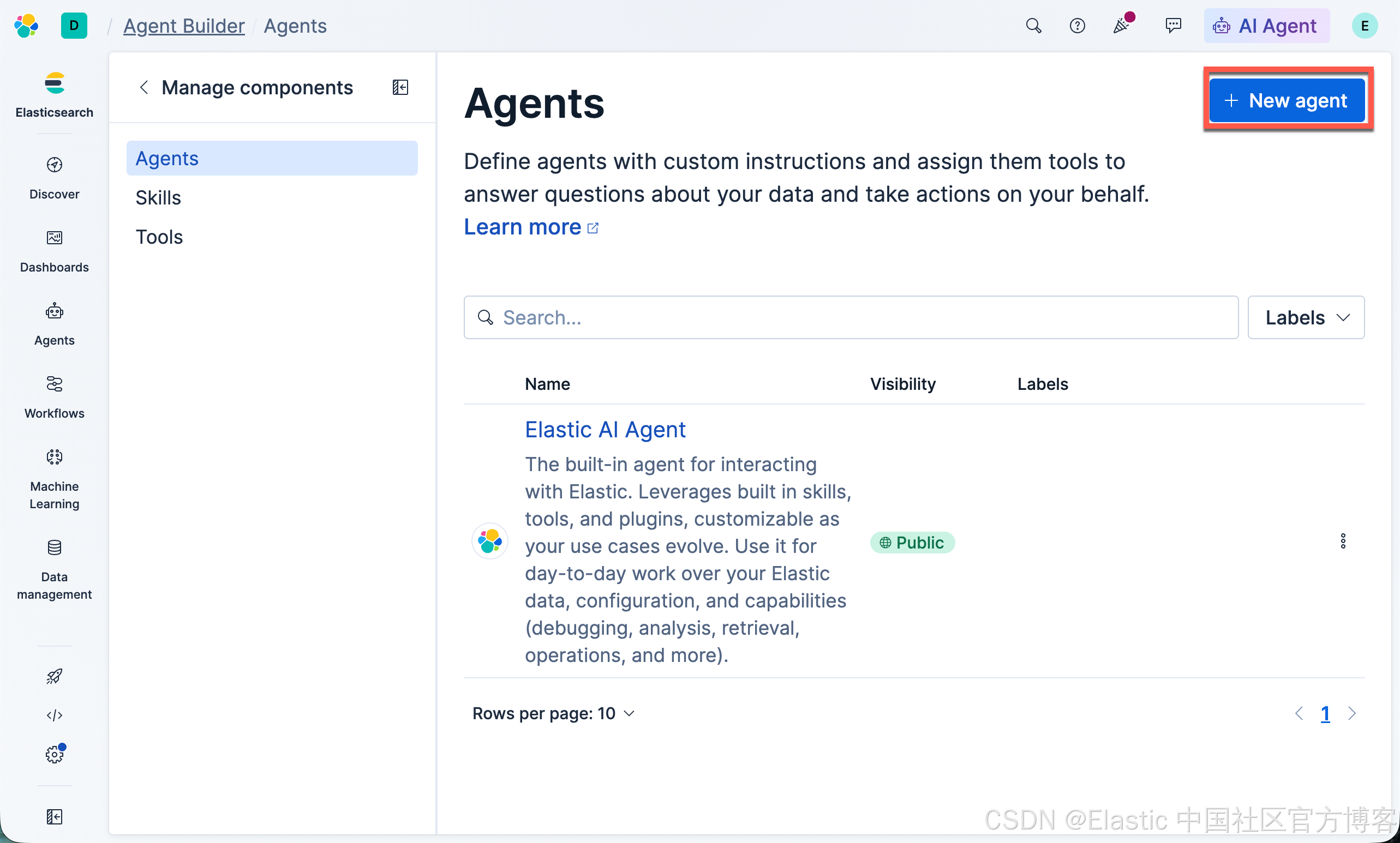The width and height of the screenshot is (1400, 843).
Task: Click the Agents breadcrumb
Action: click(295, 26)
